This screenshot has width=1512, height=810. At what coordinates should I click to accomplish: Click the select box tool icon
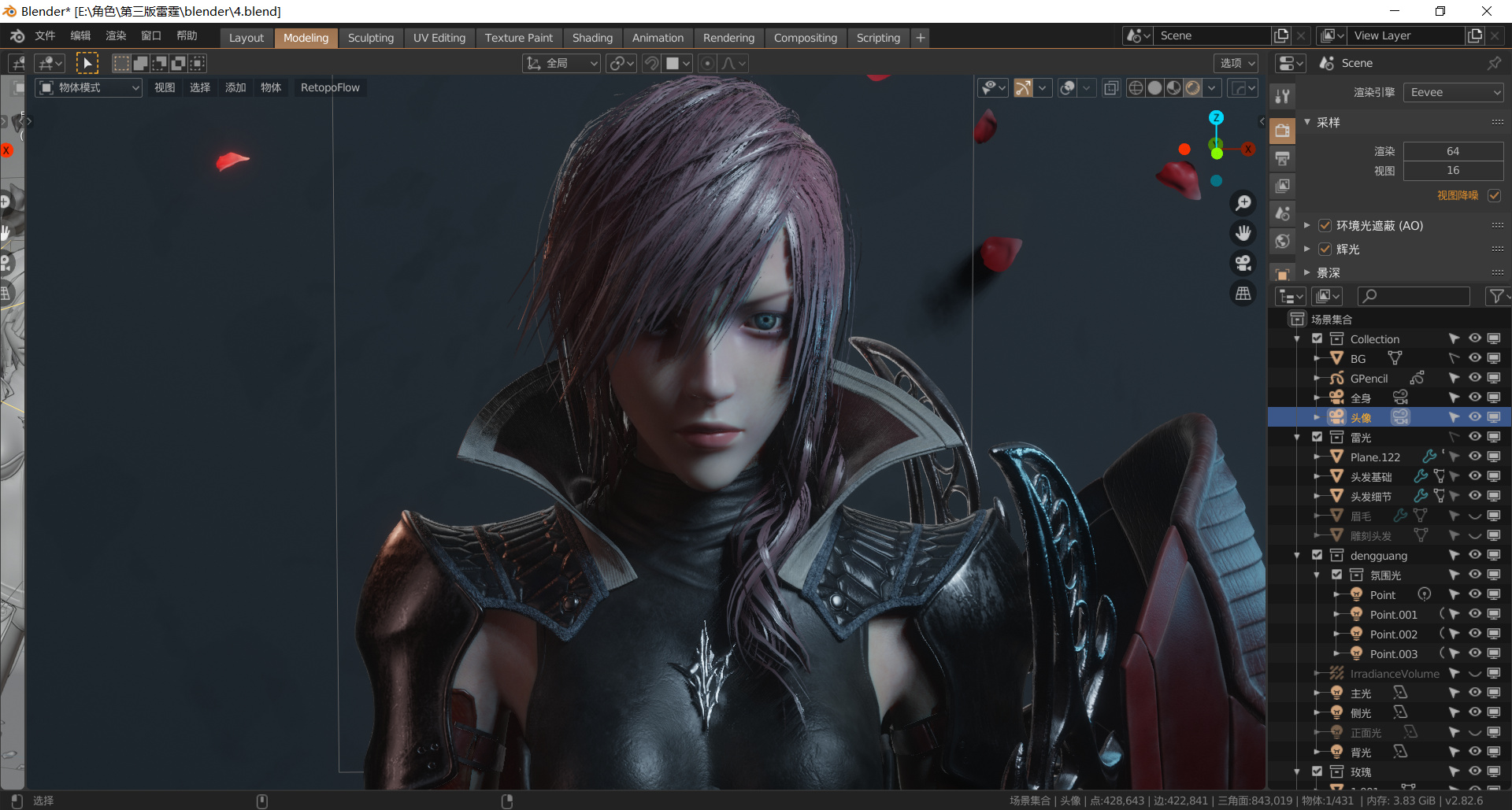87,63
